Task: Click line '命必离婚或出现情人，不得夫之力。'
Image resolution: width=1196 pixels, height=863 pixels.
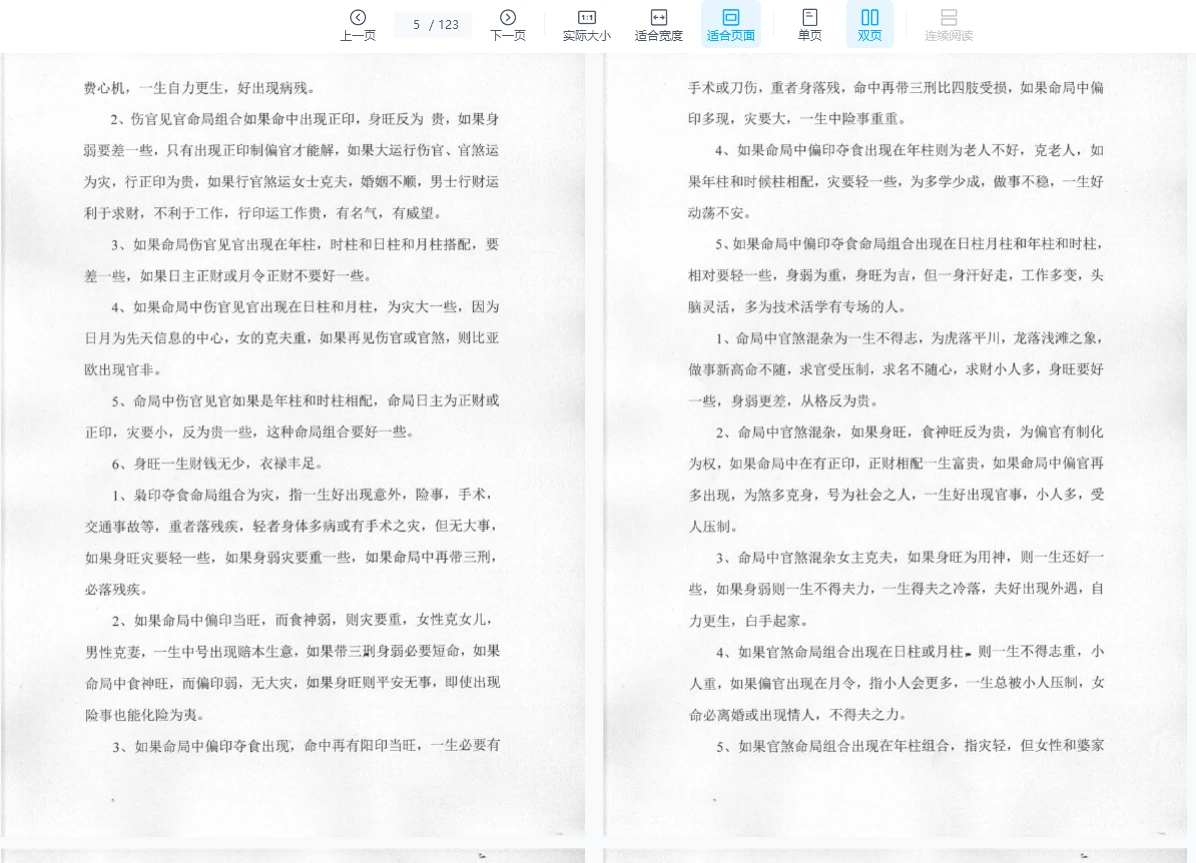Action: tap(798, 714)
